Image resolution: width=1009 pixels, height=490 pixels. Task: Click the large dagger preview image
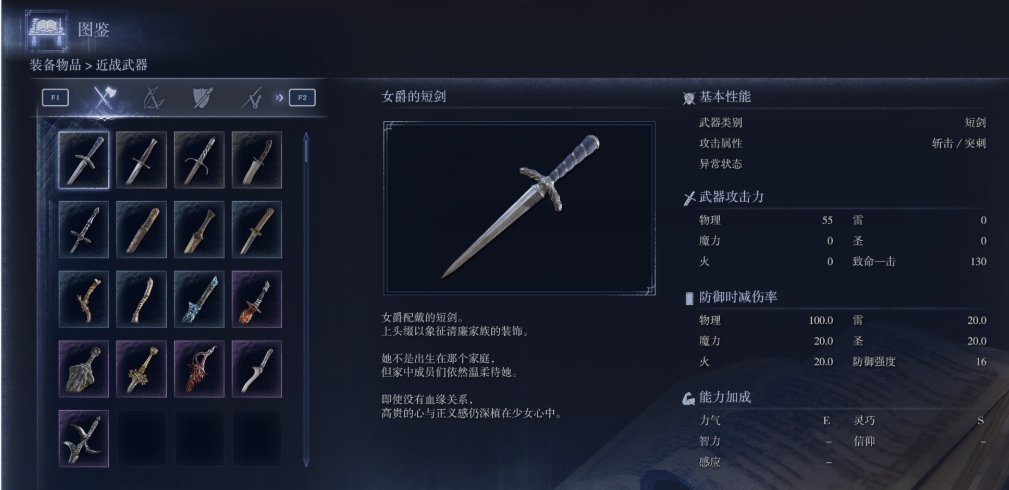coord(519,208)
